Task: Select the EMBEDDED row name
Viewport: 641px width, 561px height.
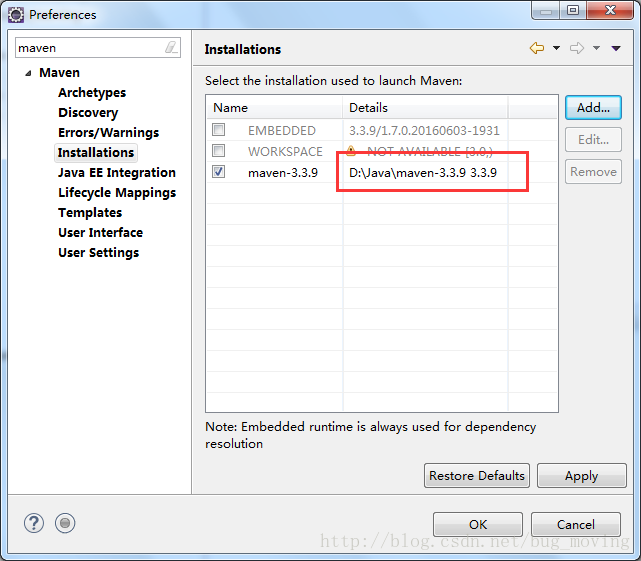Action: (282, 130)
